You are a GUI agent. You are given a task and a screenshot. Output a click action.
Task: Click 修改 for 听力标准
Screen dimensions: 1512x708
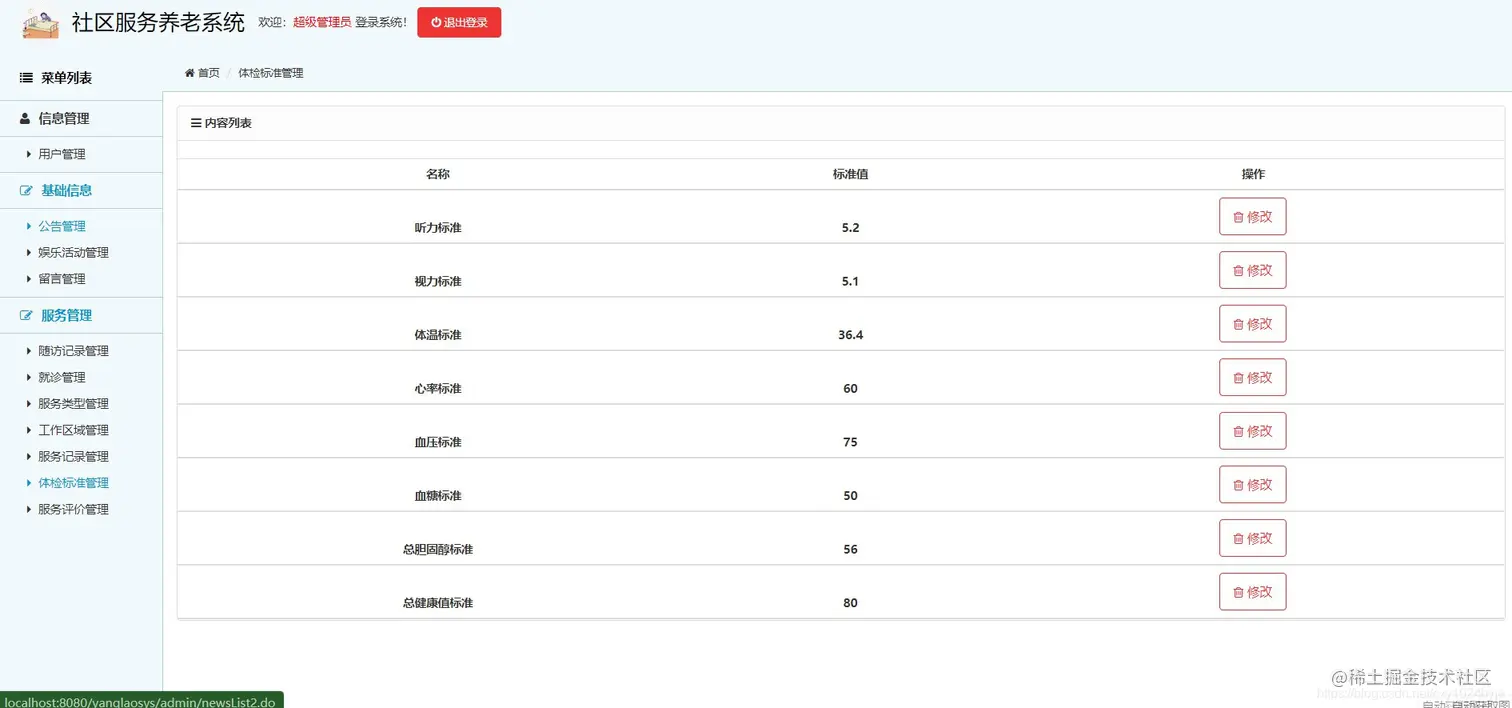coord(1252,216)
